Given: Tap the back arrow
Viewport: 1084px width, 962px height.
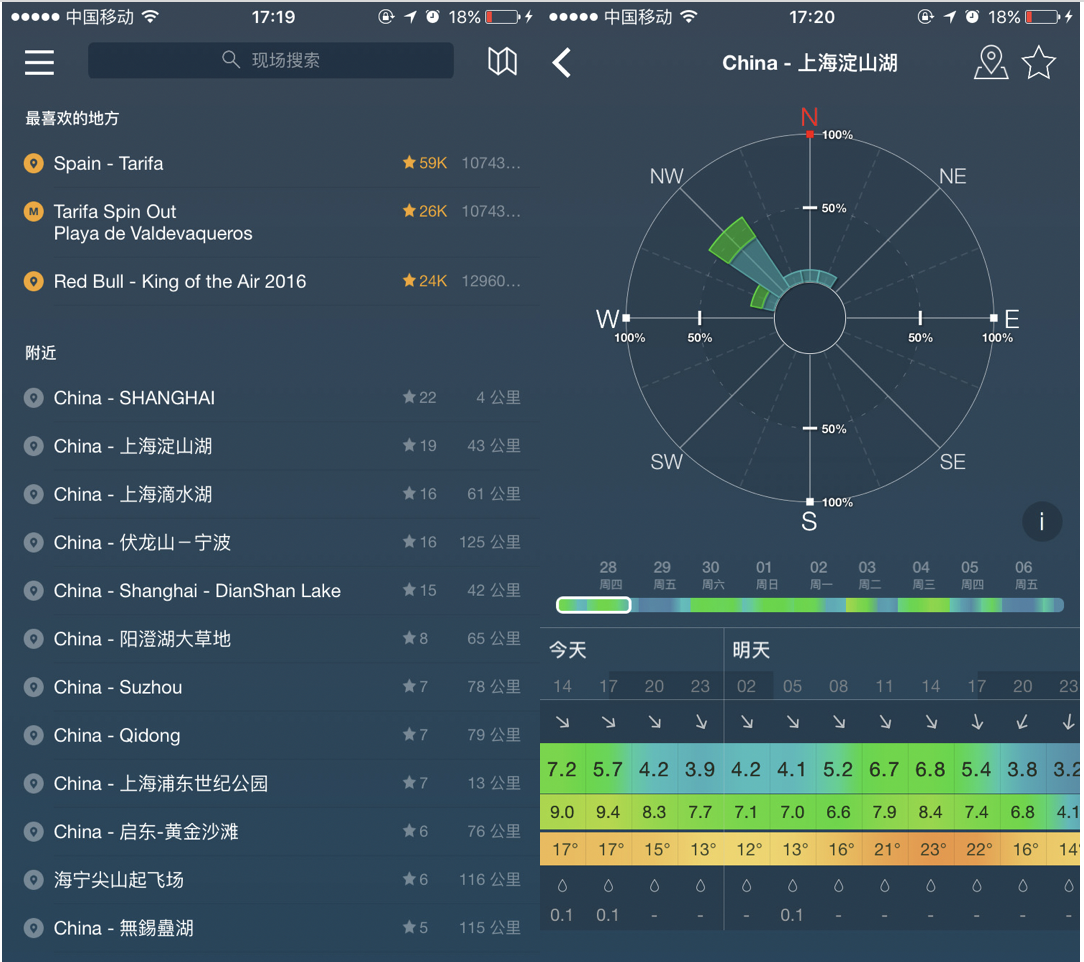Looking at the screenshot, I should [562, 63].
